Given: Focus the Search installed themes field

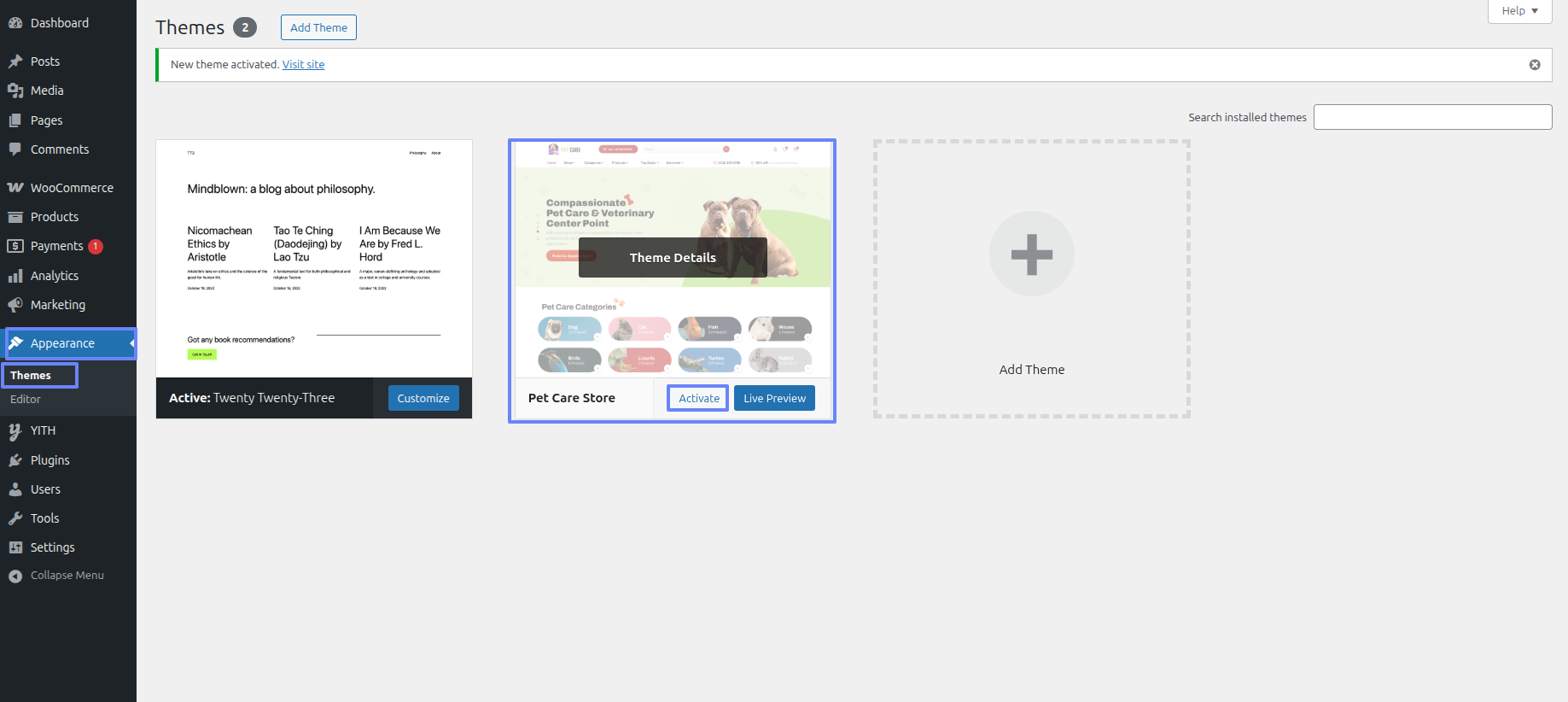Looking at the screenshot, I should pos(1432,117).
